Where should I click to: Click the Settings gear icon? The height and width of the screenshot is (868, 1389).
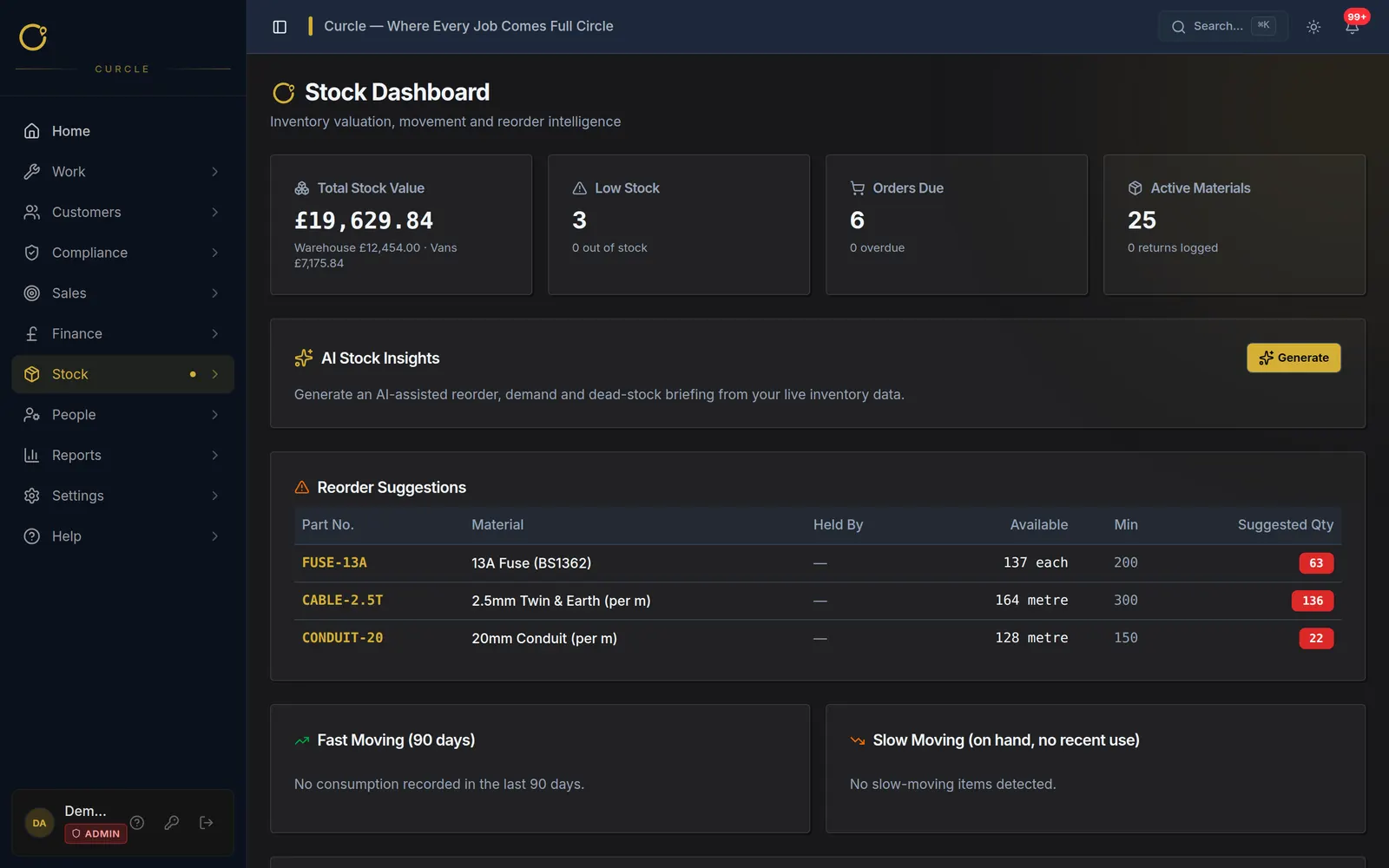click(x=32, y=496)
